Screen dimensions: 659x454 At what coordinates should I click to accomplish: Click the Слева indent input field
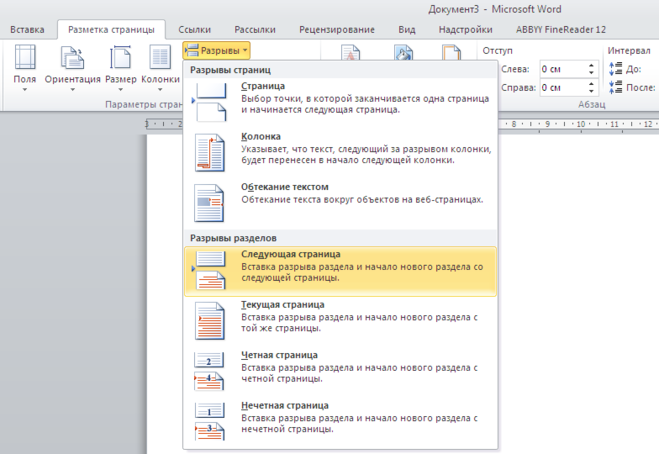point(563,69)
